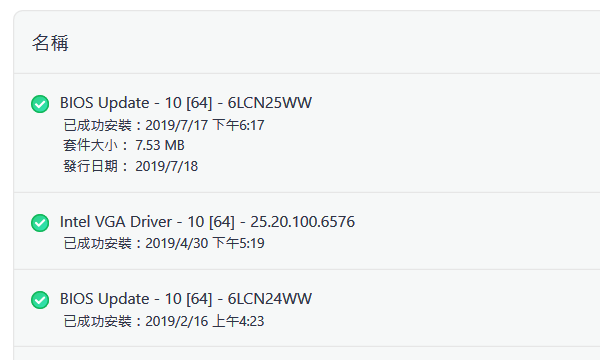The height and width of the screenshot is (360, 600).
Task: Click 已成功安裝 label under BIOS 6LCN25WW
Action: coord(98,125)
